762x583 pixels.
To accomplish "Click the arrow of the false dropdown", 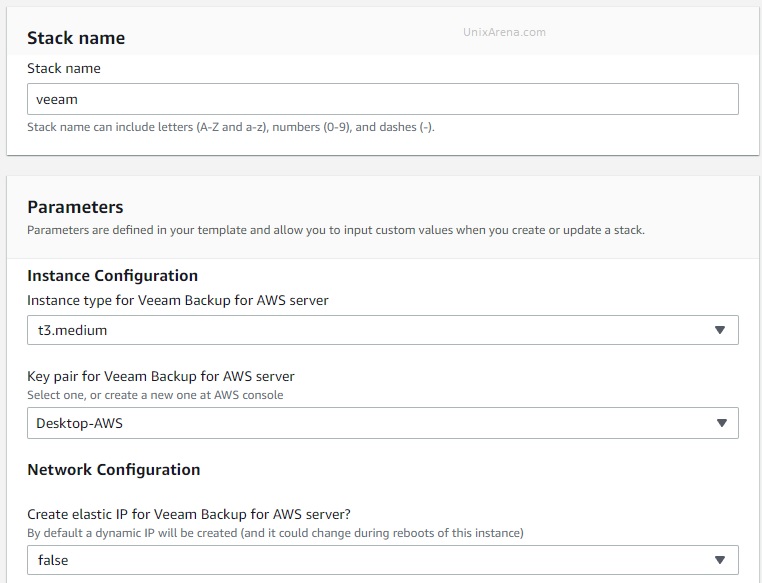I will coord(720,560).
